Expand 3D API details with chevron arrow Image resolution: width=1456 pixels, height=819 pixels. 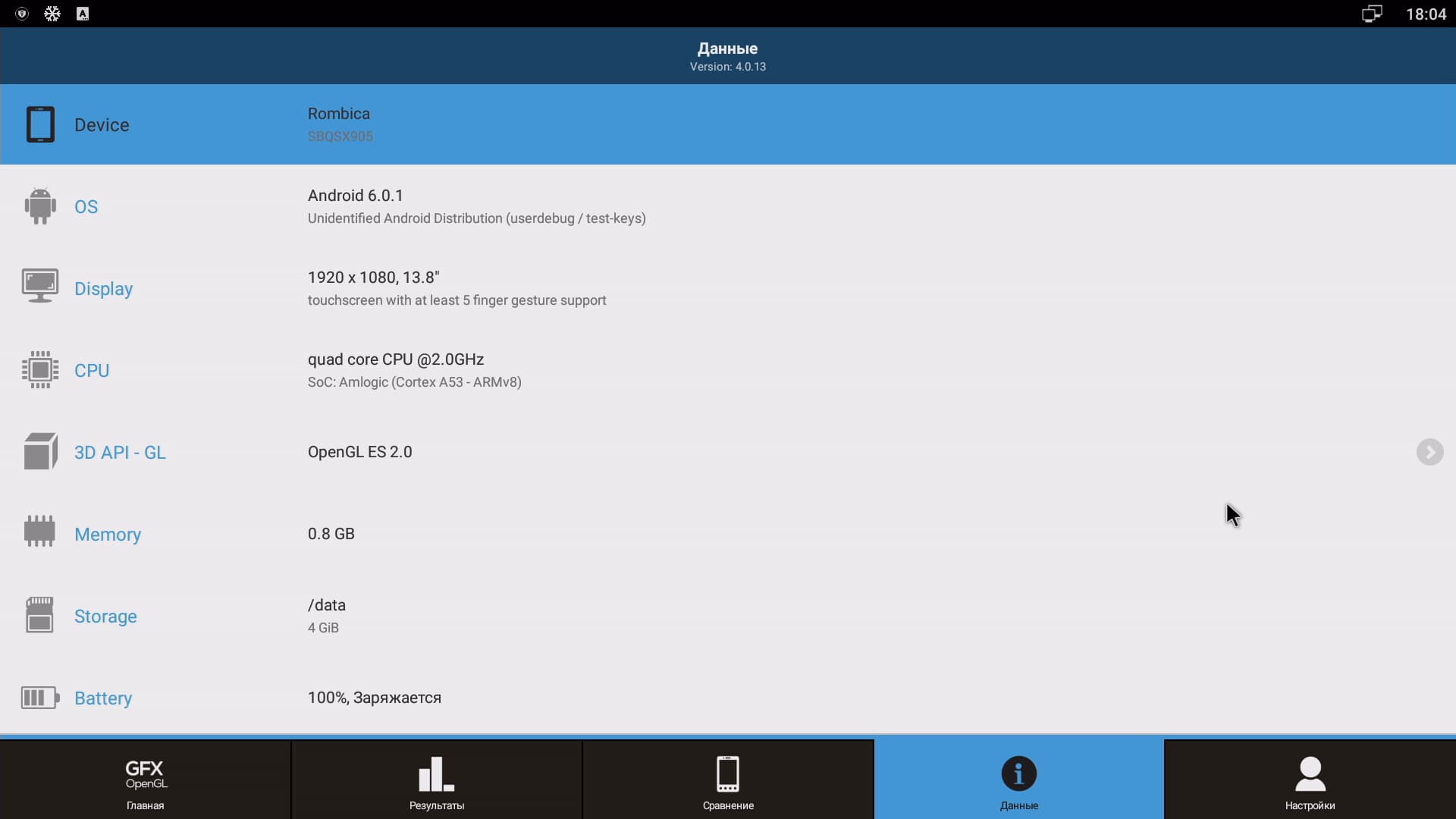tap(1429, 452)
